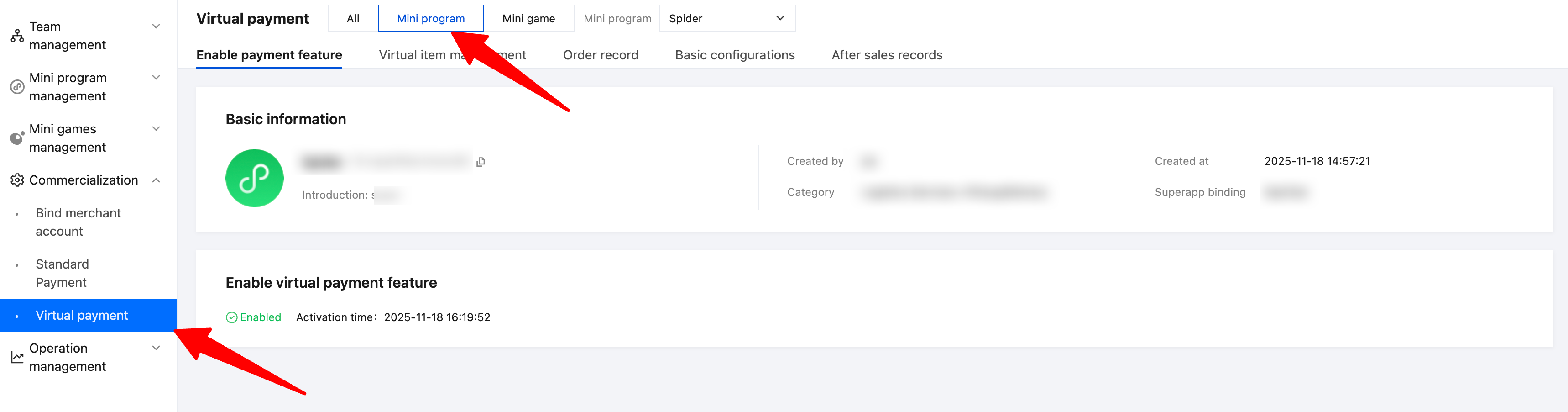Select the All filter option
The width and height of the screenshot is (1568, 412).
click(352, 19)
